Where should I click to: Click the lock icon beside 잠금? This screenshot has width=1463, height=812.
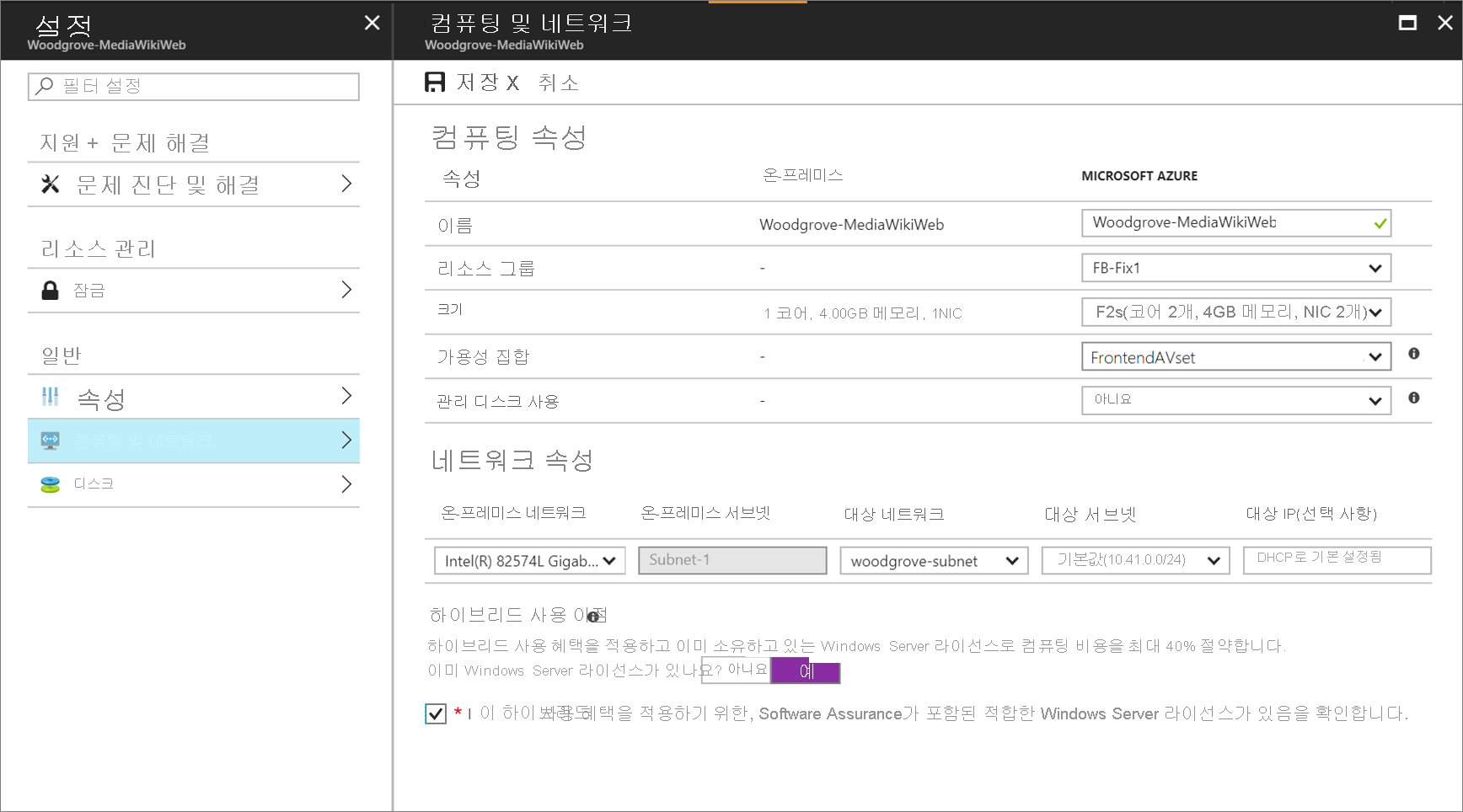point(51,290)
